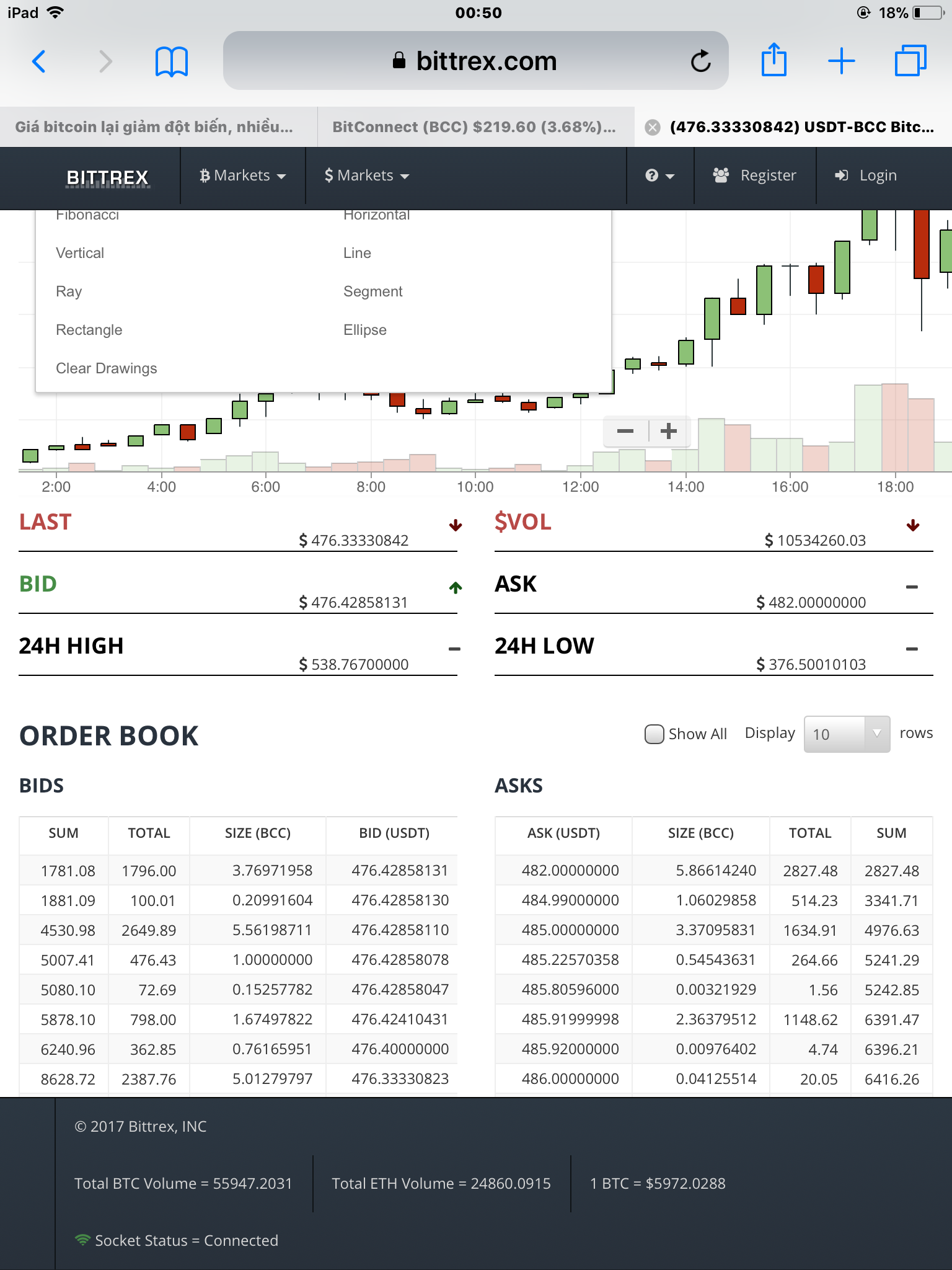Choose Line drawing tool

[357, 253]
